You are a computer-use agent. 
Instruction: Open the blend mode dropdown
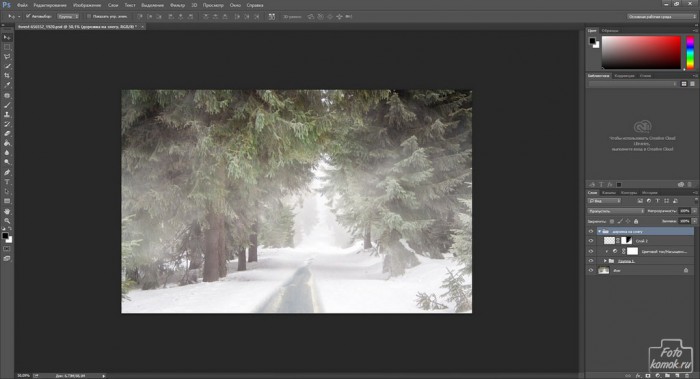coord(616,211)
